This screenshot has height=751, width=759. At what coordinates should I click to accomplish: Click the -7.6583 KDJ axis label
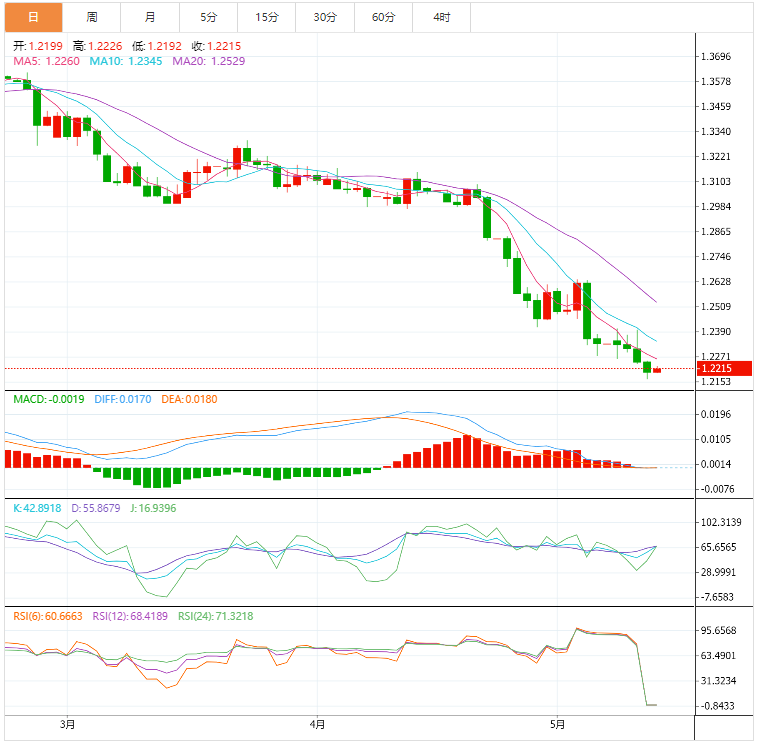tap(717, 597)
